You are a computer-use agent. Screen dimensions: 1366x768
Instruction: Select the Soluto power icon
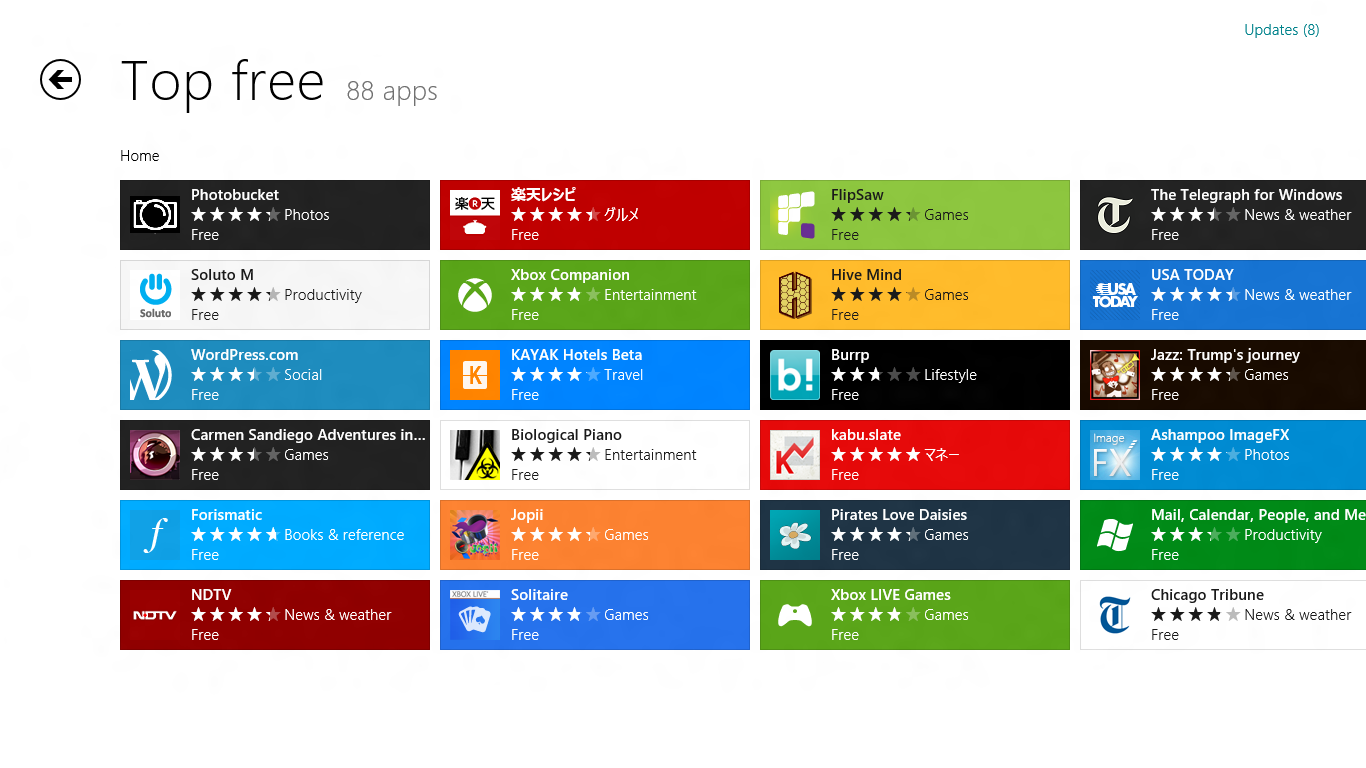coord(155,295)
